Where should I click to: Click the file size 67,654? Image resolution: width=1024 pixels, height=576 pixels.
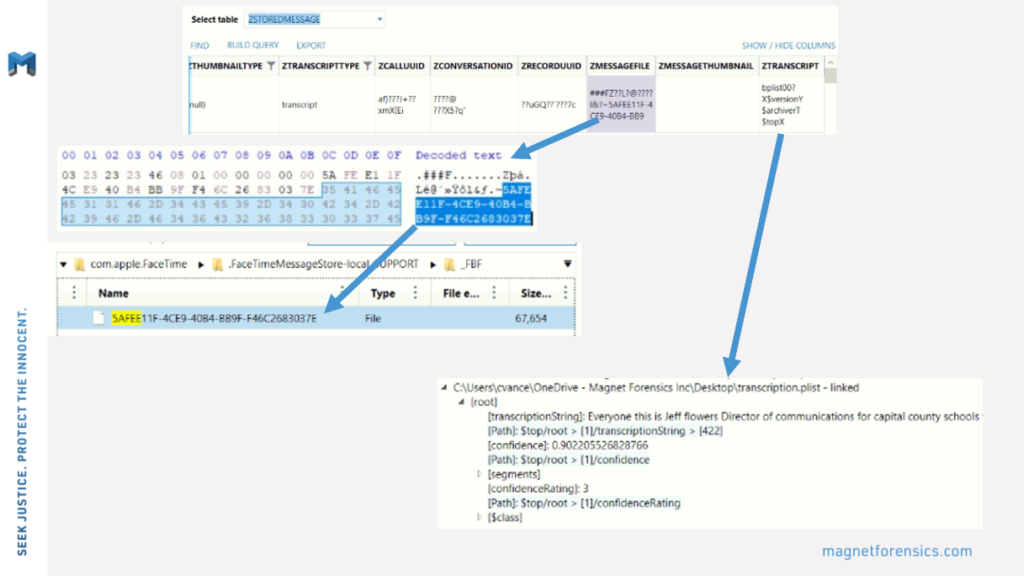[531, 319]
